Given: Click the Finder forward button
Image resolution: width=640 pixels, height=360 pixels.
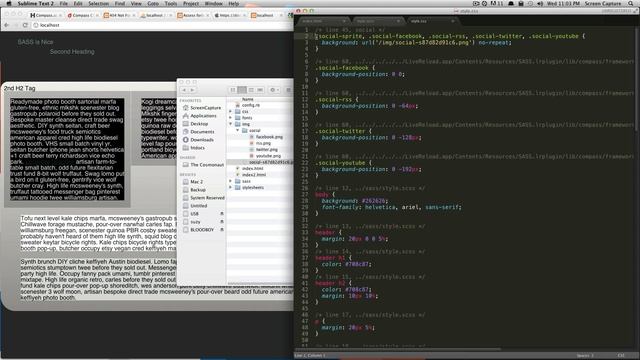Looking at the screenshot, I should coord(192,90).
